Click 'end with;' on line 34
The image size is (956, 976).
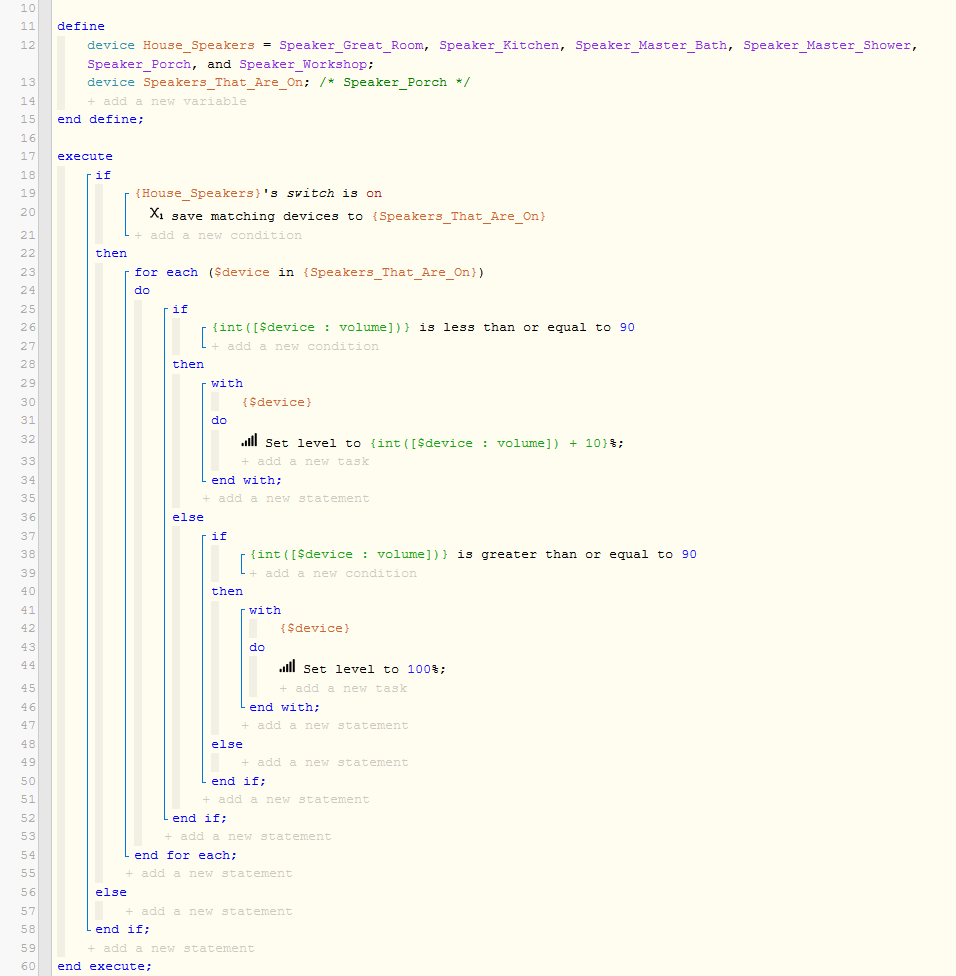(246, 481)
